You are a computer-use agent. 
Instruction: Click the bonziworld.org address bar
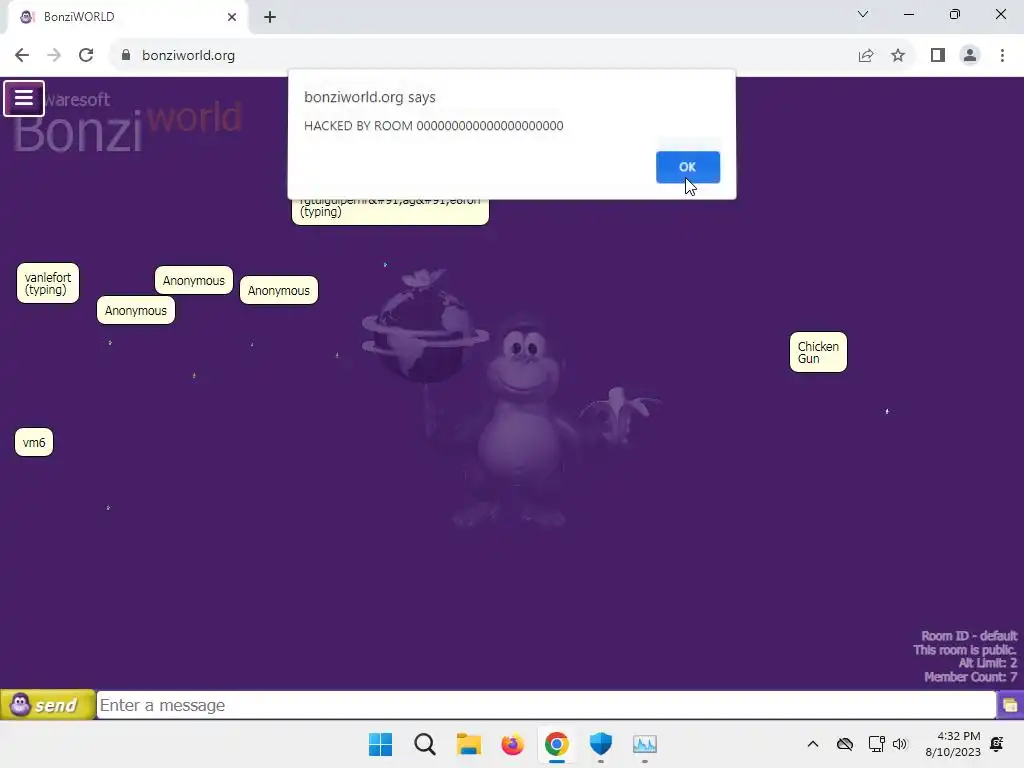coord(483,56)
